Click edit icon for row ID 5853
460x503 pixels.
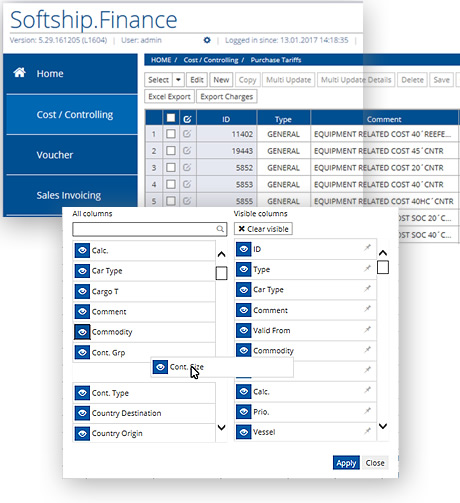point(187,184)
